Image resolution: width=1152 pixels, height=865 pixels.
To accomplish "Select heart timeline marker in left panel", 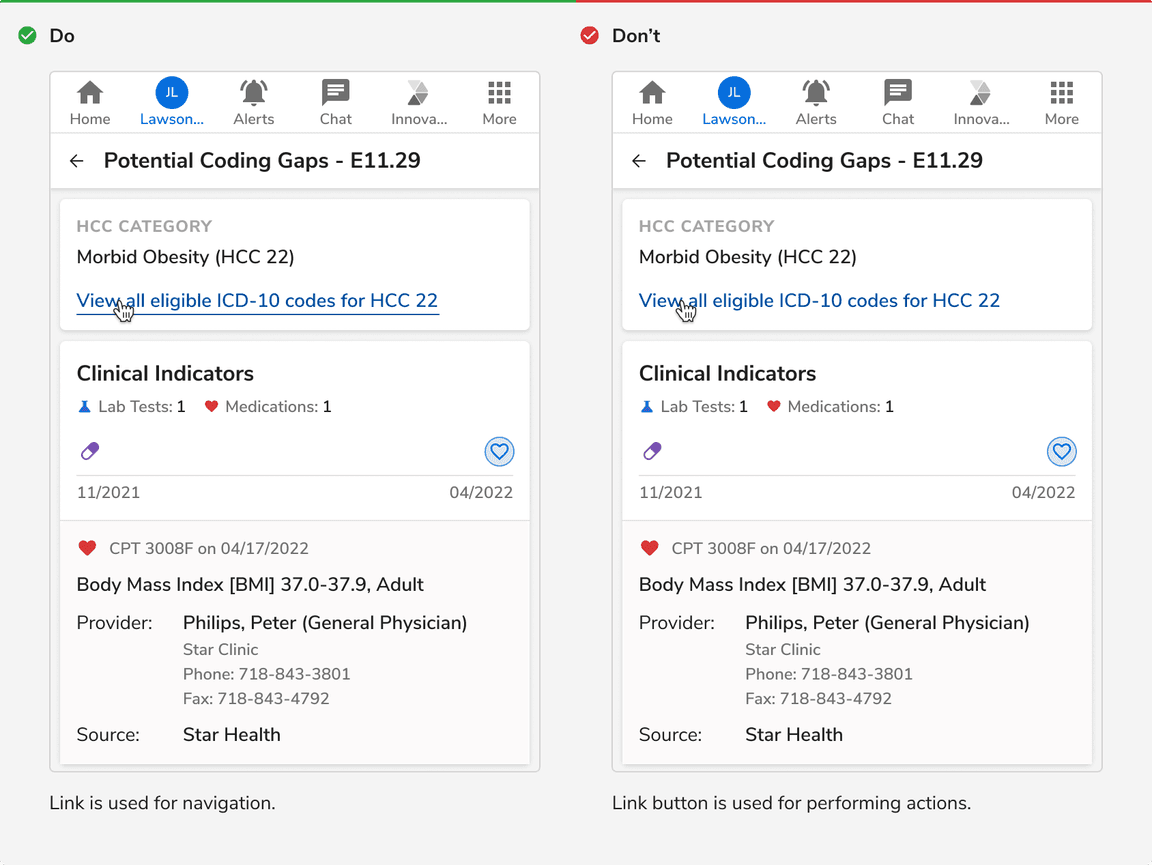I will pyautogui.click(x=500, y=451).
